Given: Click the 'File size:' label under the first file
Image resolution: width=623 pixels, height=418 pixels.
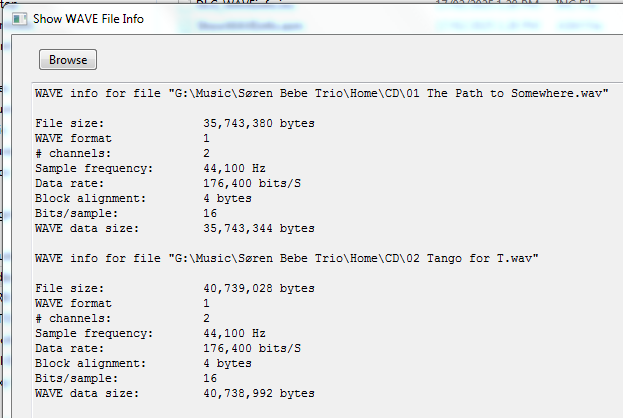Looking at the screenshot, I should 70,124.
